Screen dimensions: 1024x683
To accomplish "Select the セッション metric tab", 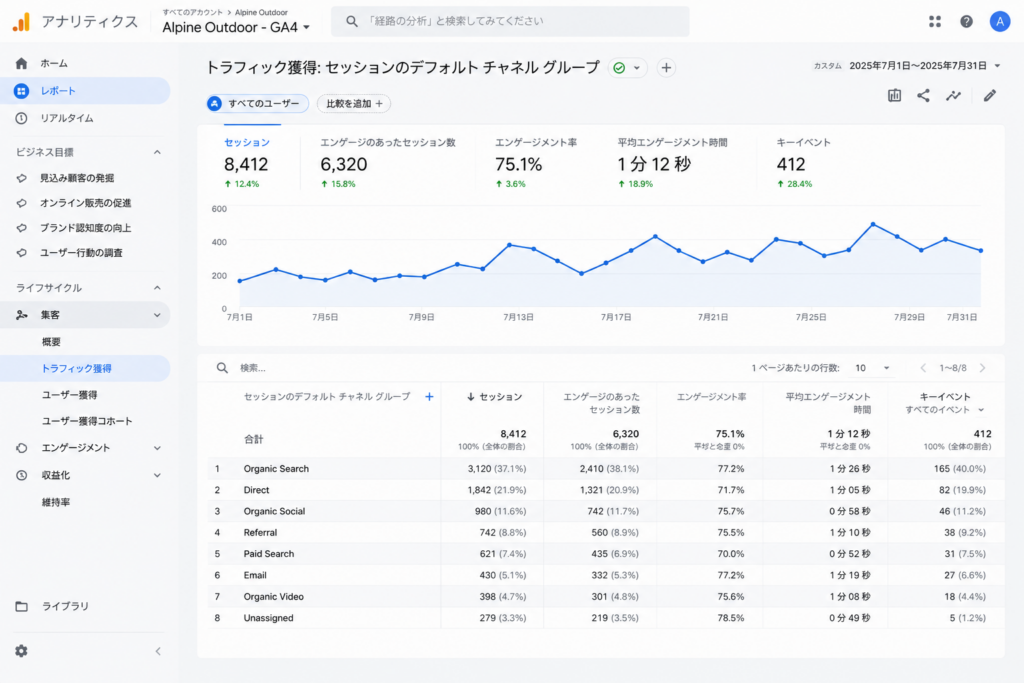I will pyautogui.click(x=252, y=162).
